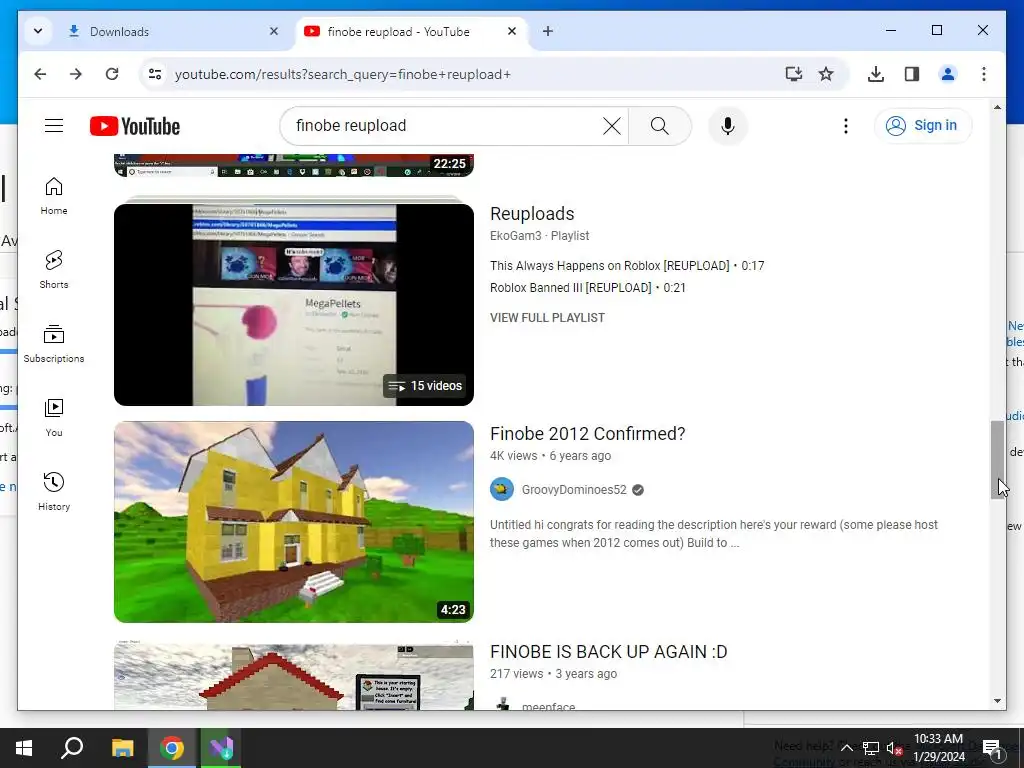Click the YouTube logo
The height and width of the screenshot is (768, 1024).
pos(135,126)
